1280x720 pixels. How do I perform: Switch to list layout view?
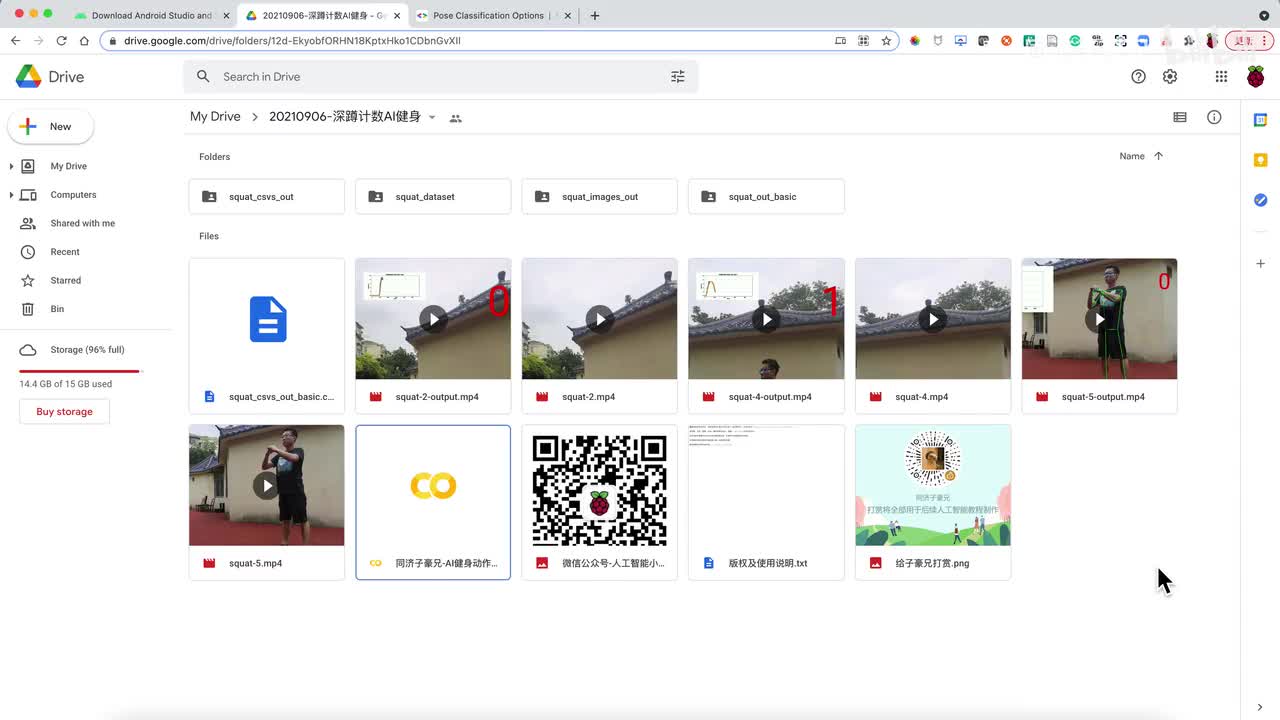tap(1180, 117)
